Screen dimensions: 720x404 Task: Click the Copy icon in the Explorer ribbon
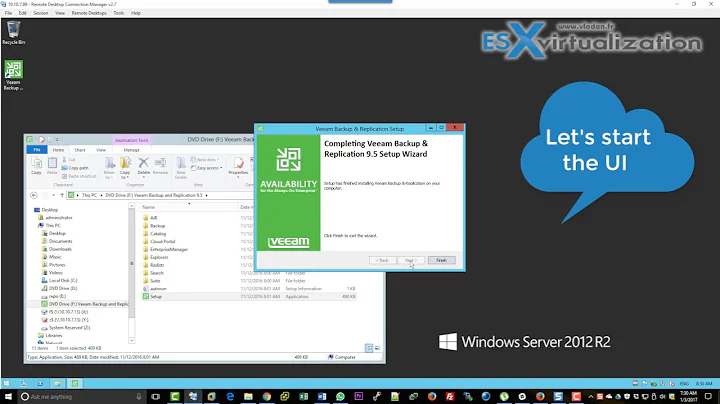[x=36, y=166]
